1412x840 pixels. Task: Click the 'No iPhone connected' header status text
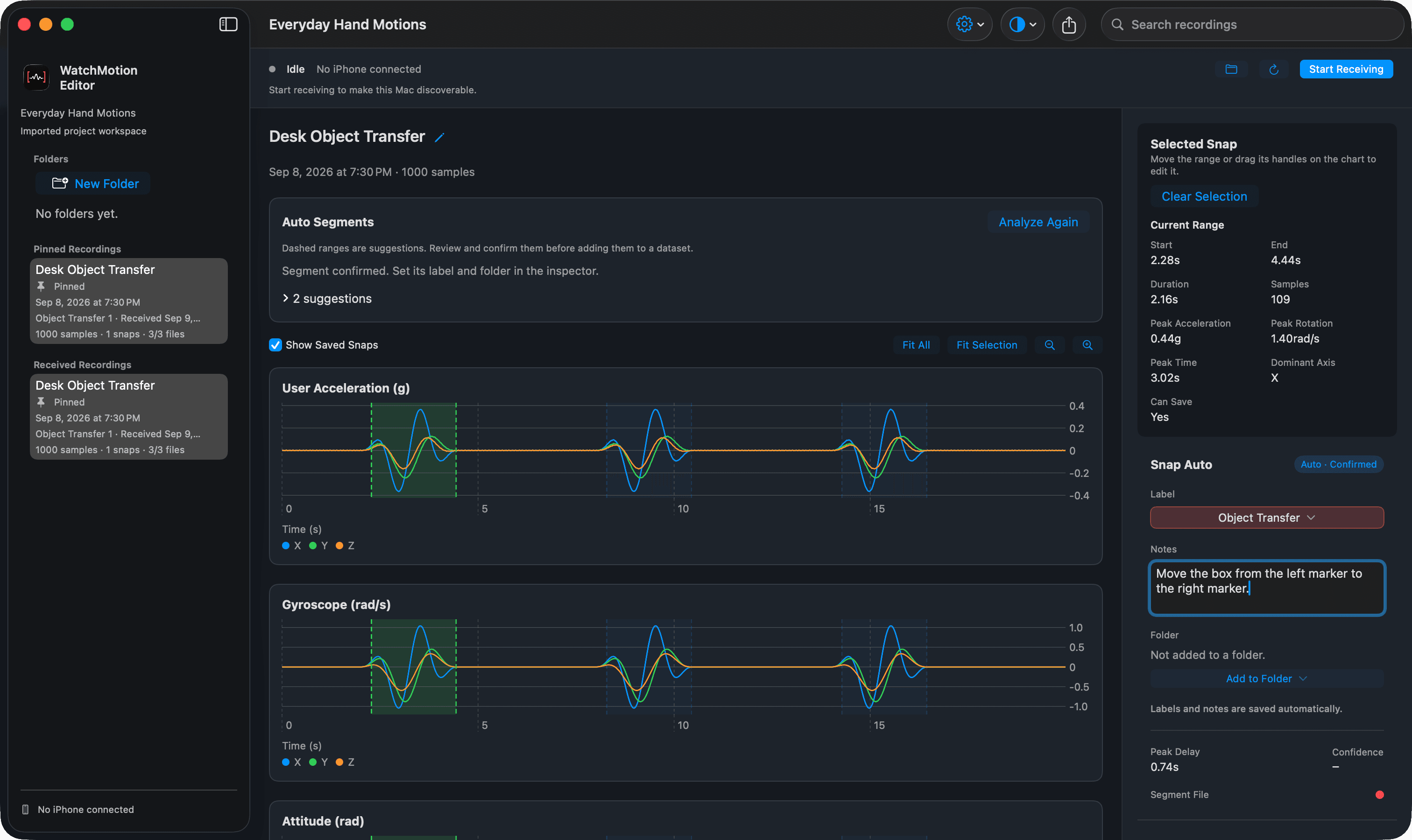pyautogui.click(x=369, y=69)
